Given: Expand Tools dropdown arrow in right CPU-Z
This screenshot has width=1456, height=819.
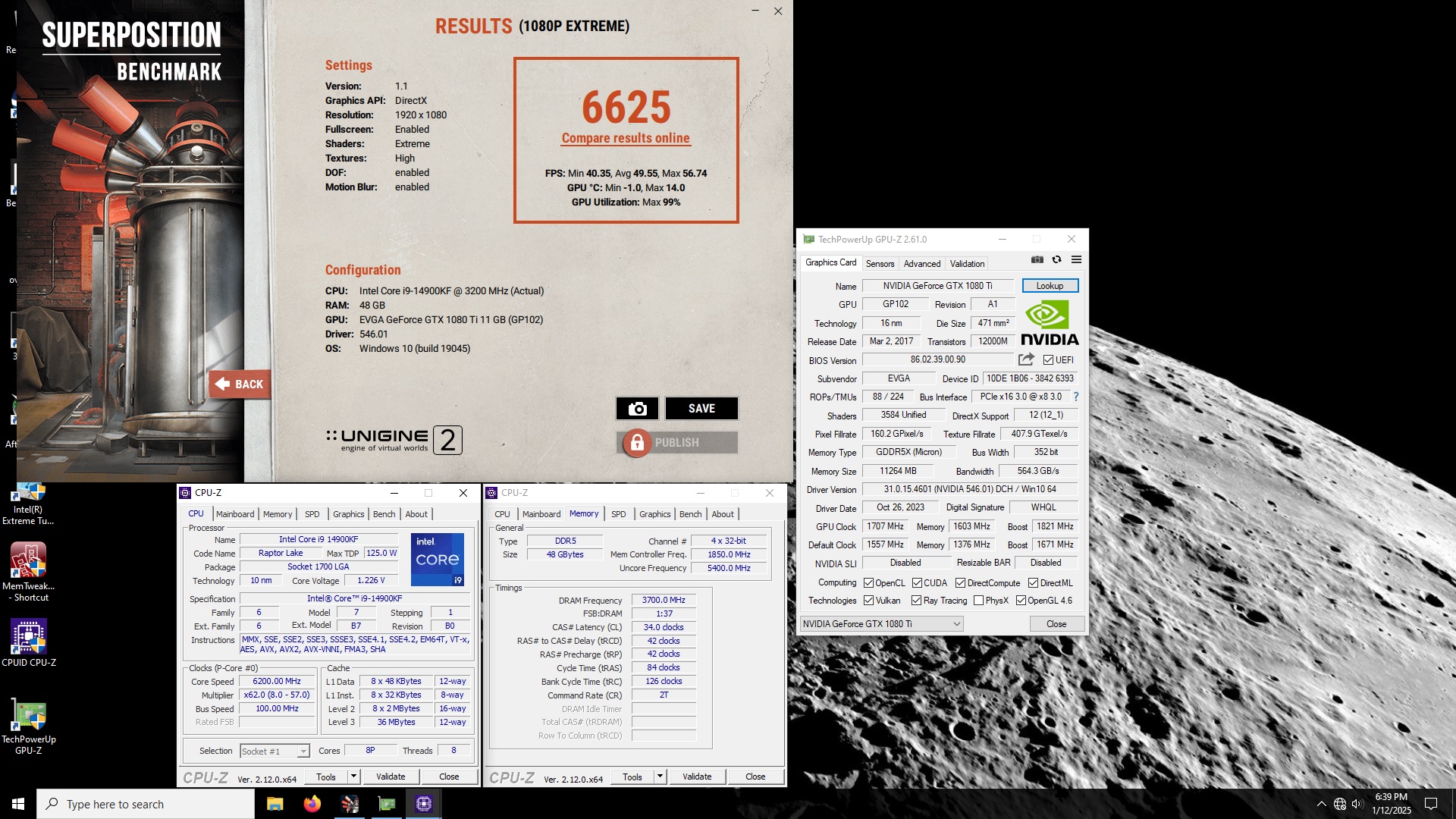Looking at the screenshot, I should click(660, 777).
